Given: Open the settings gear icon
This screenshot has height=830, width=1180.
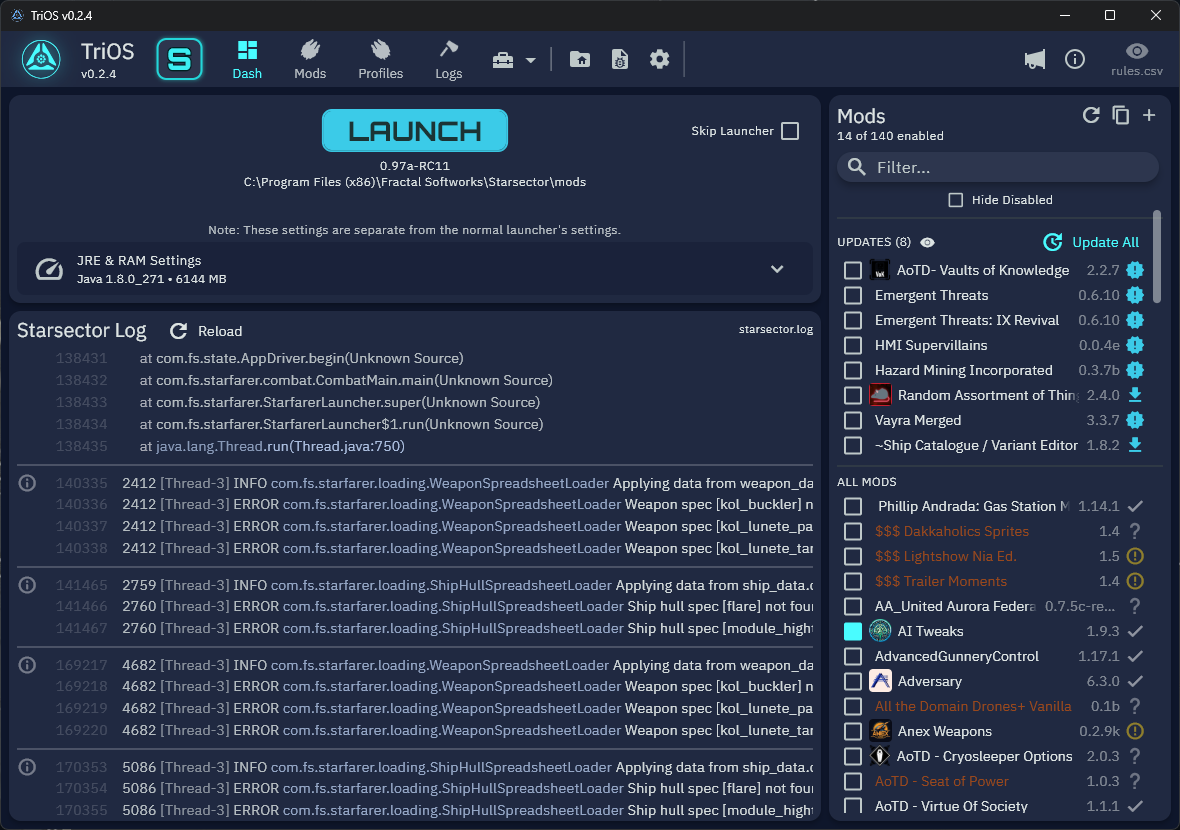Looking at the screenshot, I should coord(659,59).
